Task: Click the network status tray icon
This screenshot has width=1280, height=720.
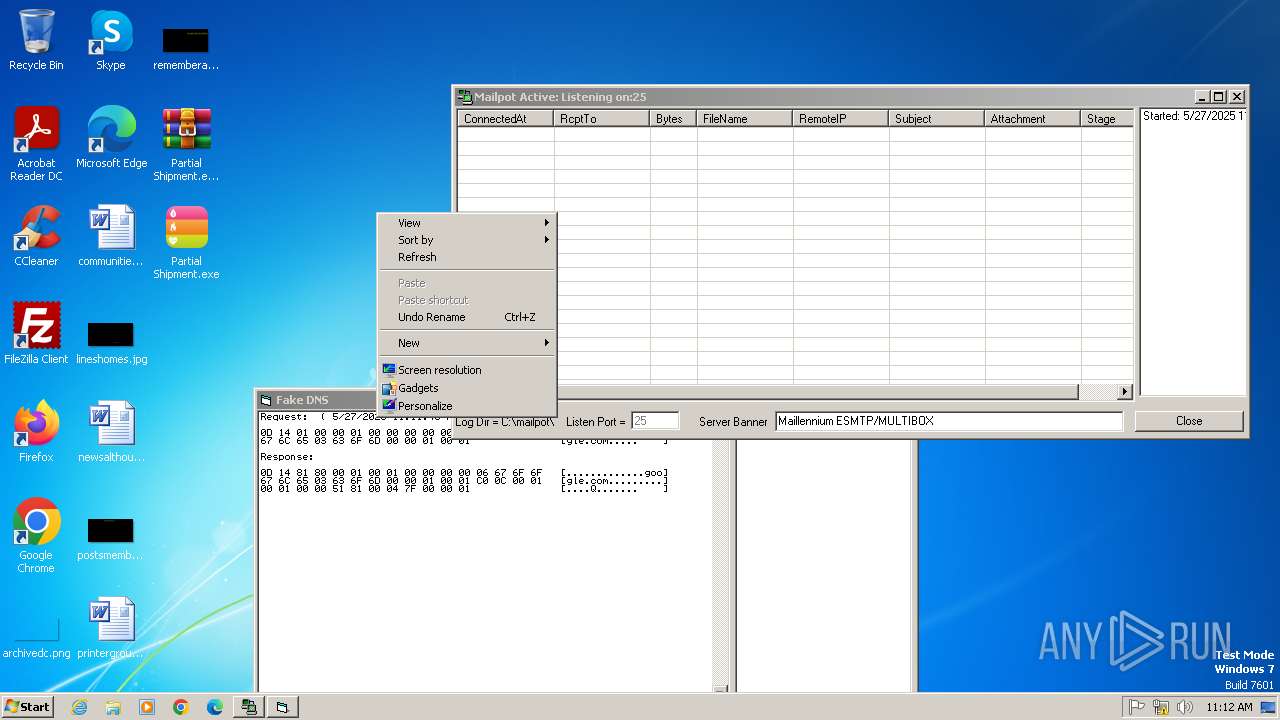Action: (1161, 707)
